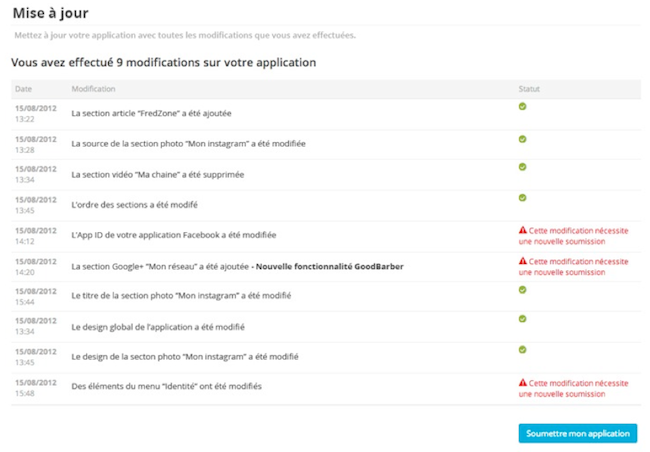Screen dimensions: 650x452
Task: Click the "Date" column header
Action: [x=23, y=89]
